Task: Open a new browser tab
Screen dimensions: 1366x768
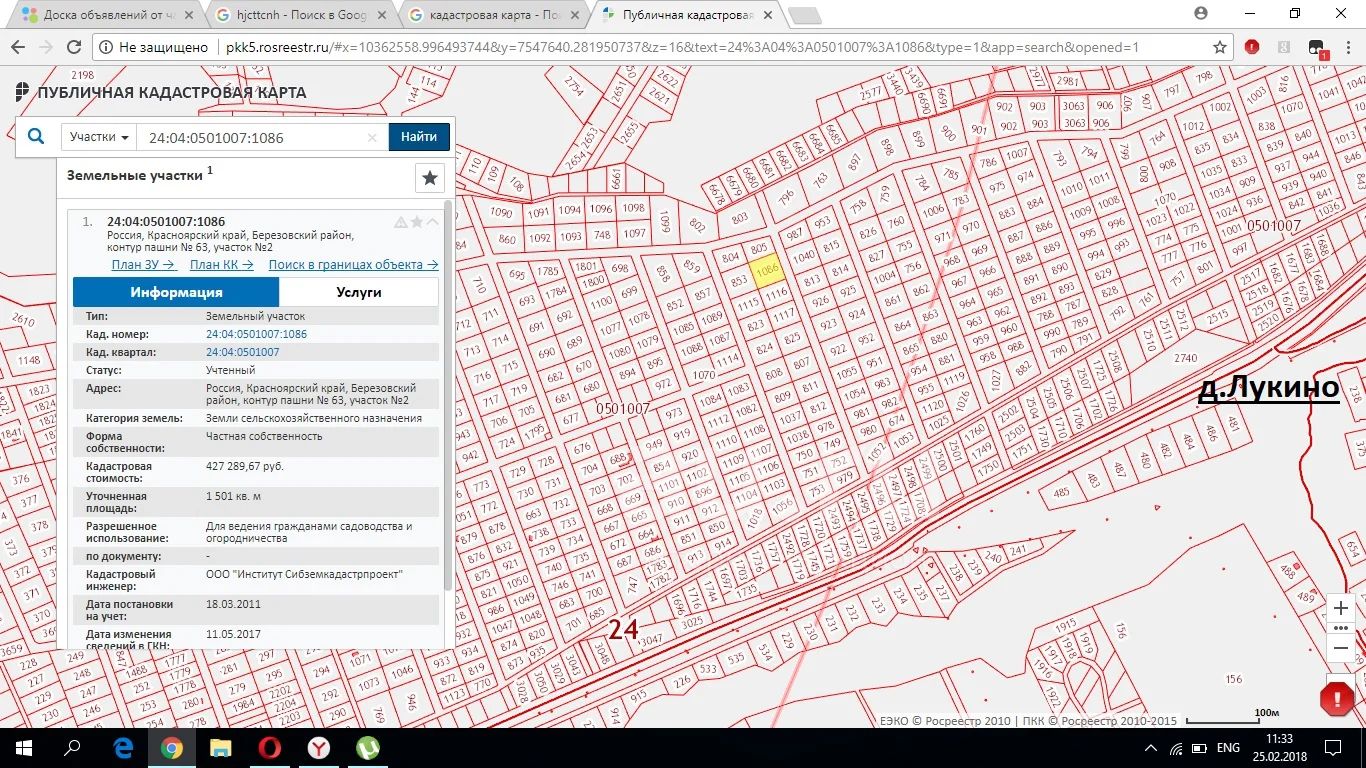Action: pos(804,15)
